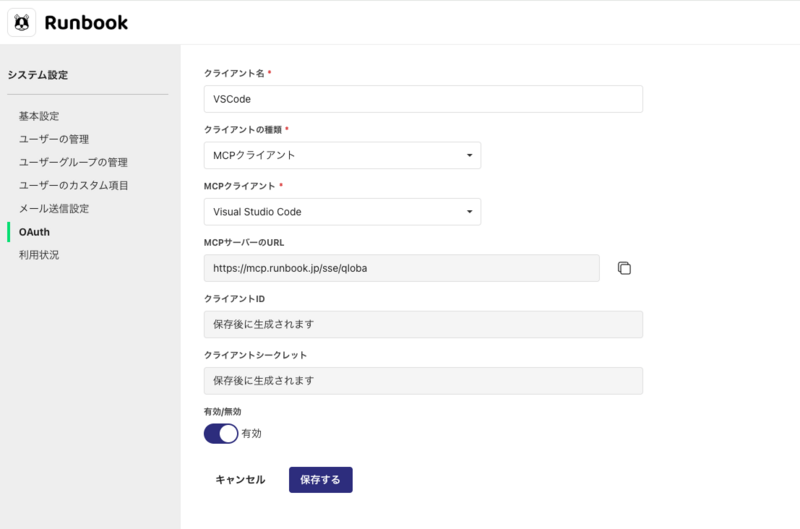
Task: Click the キャンセル button
Action: [240, 480]
